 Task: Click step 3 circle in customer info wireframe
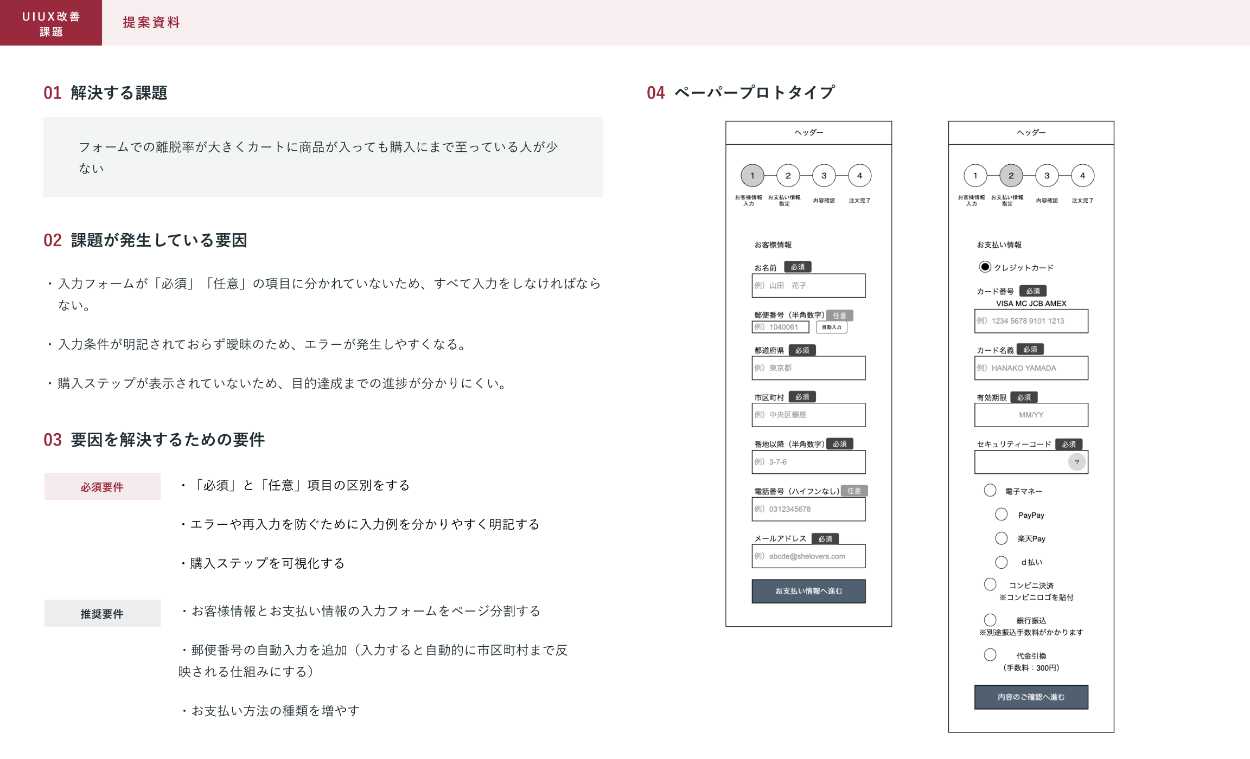point(823,176)
